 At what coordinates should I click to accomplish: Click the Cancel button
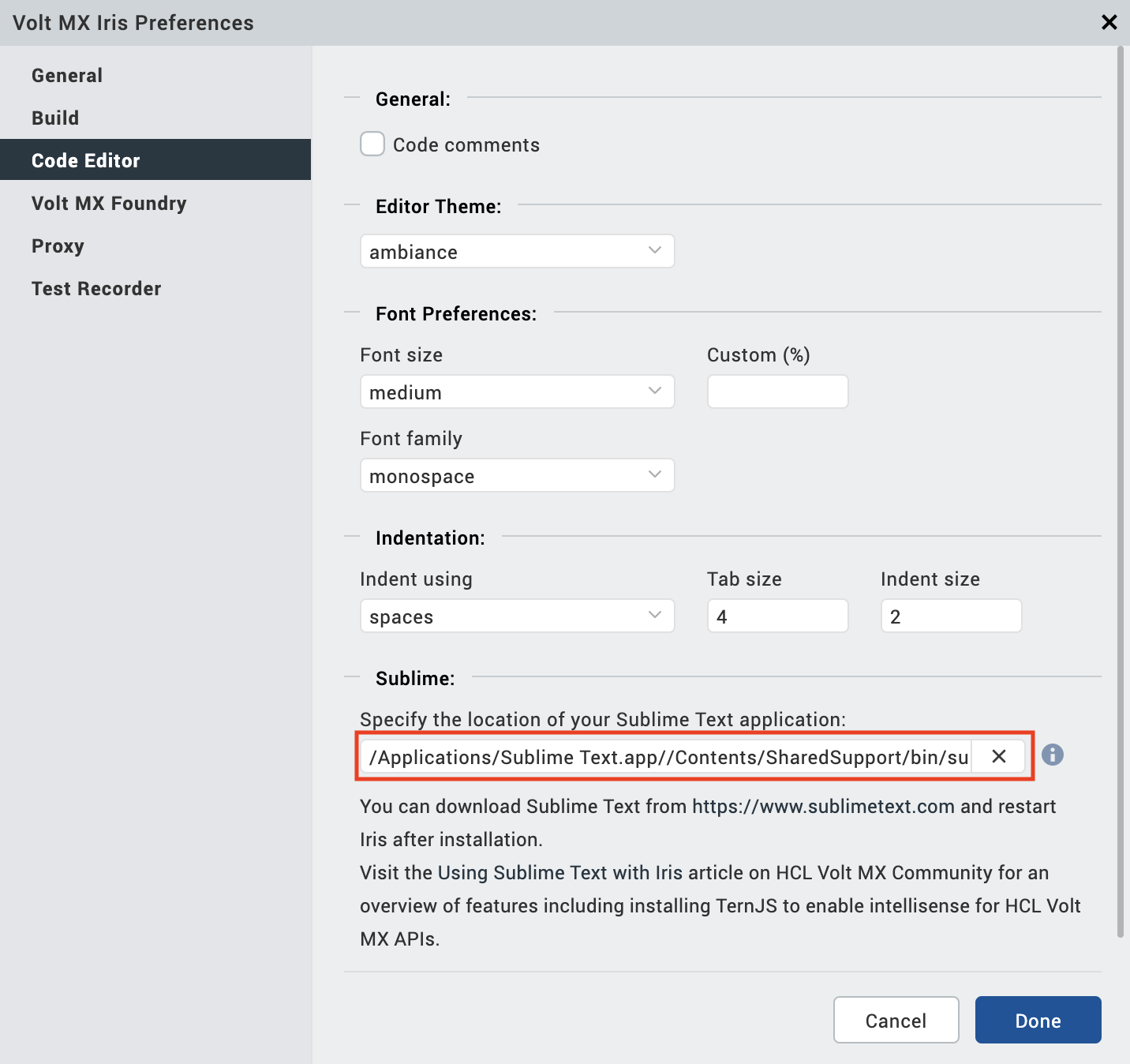[896, 1021]
